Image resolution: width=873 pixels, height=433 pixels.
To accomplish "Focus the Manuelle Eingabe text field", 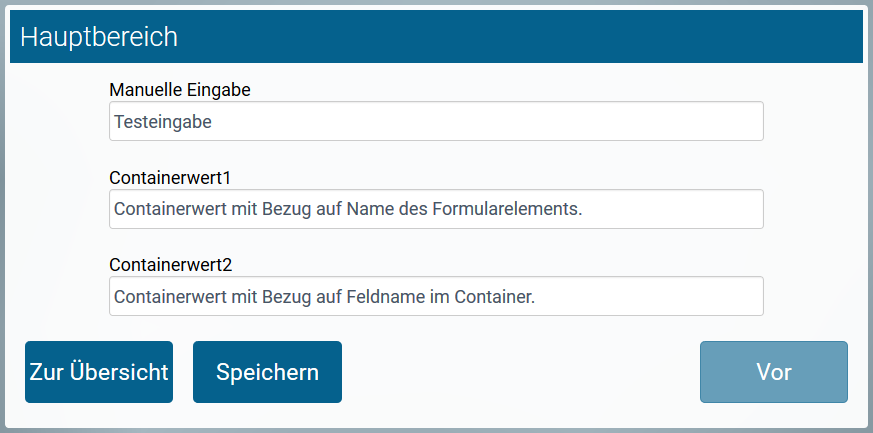I will [436, 121].
